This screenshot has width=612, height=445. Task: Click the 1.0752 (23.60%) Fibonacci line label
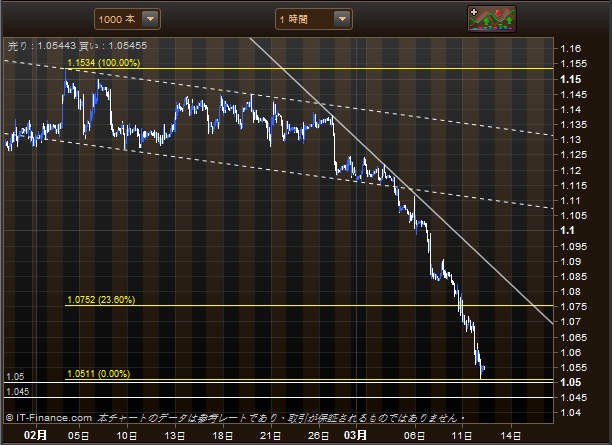coord(101,300)
